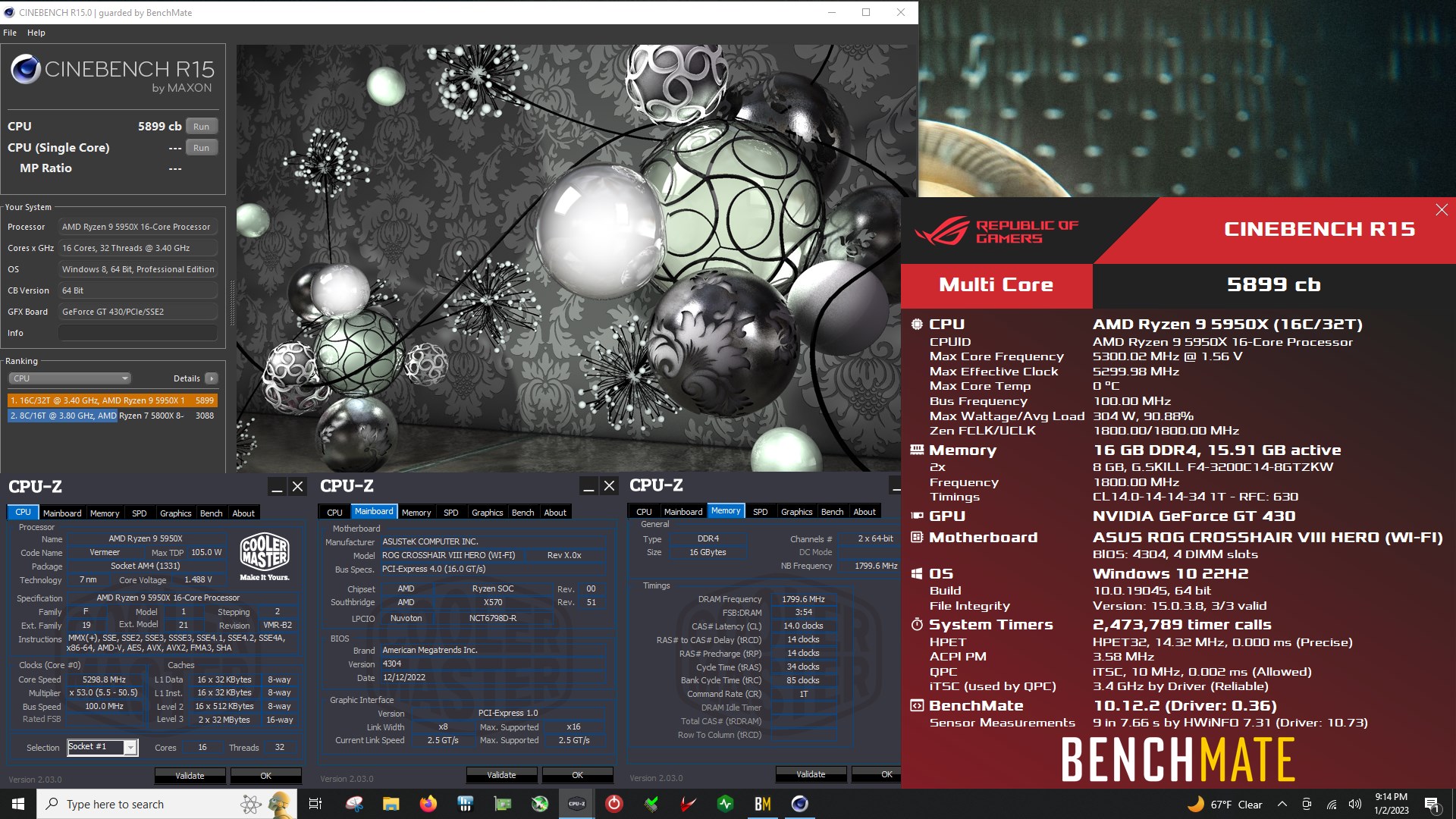The width and height of the screenshot is (1456, 819).
Task: Select ranking entry Ryzen 9 5950X 5899
Action: click(x=112, y=400)
